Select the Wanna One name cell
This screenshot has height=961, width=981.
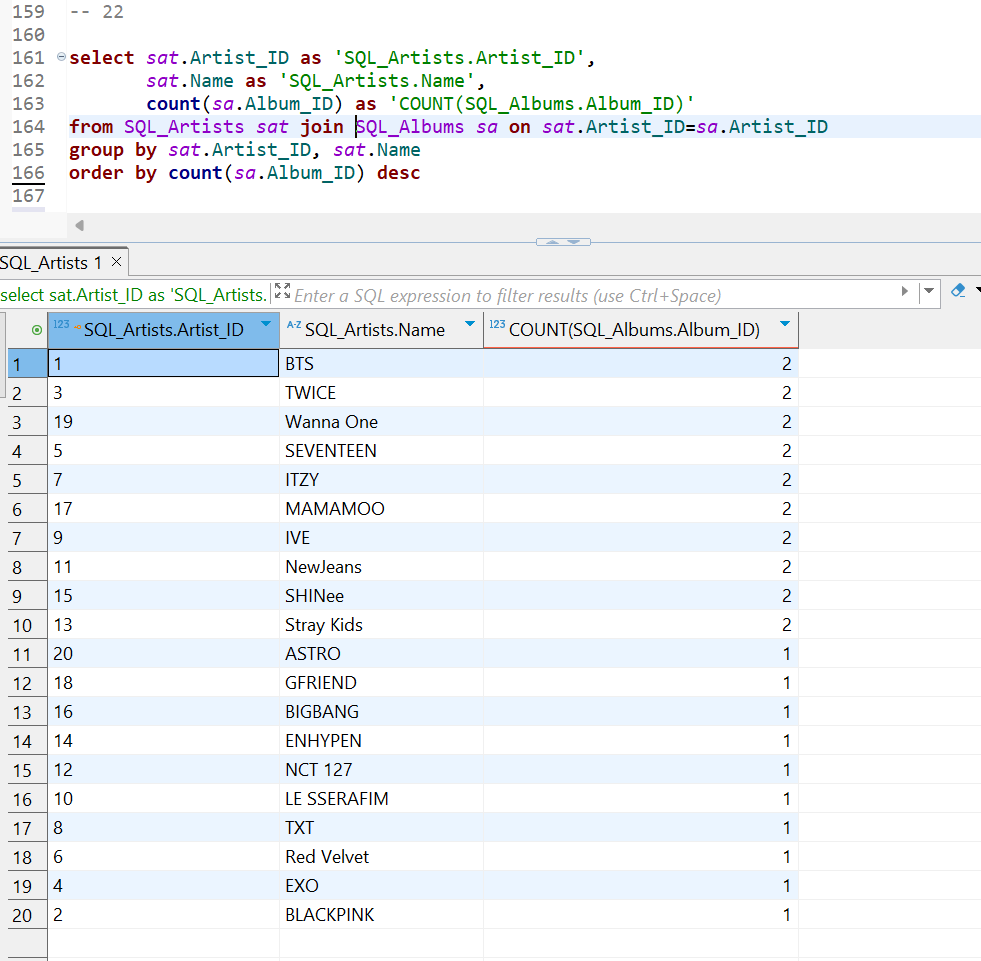pyautogui.click(x=381, y=422)
